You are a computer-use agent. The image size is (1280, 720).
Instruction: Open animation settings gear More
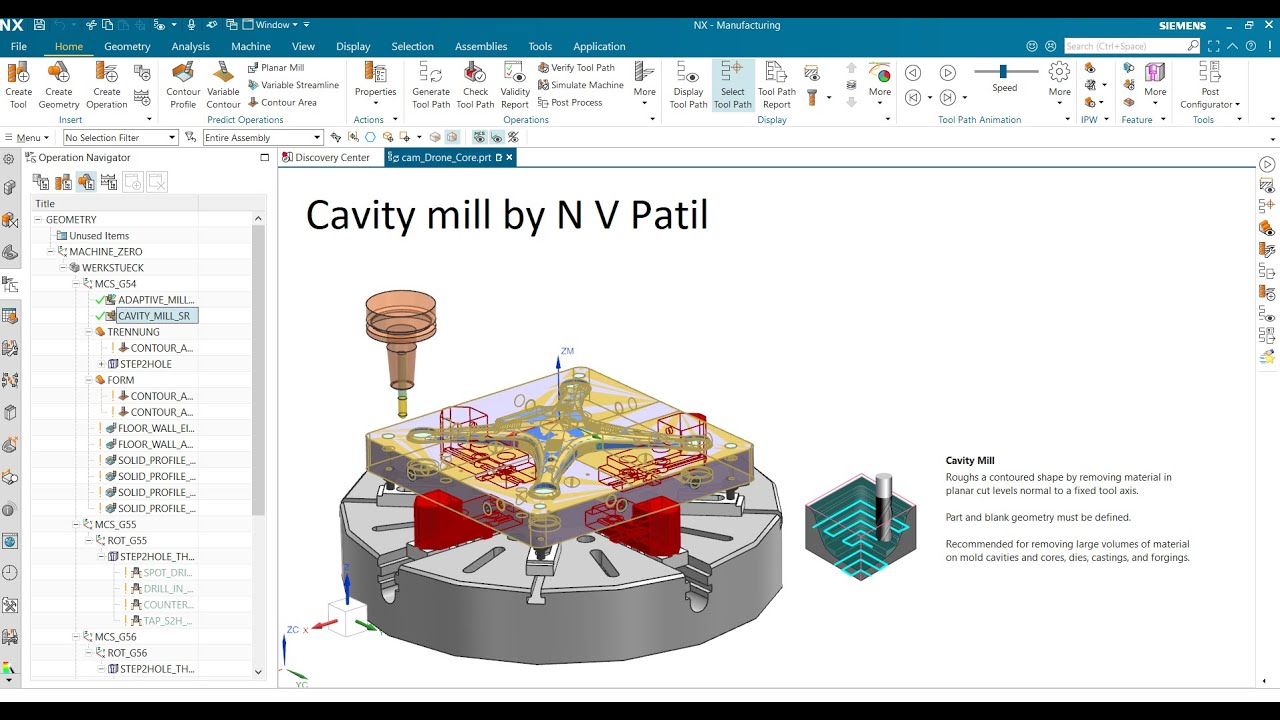pyautogui.click(x=1059, y=80)
